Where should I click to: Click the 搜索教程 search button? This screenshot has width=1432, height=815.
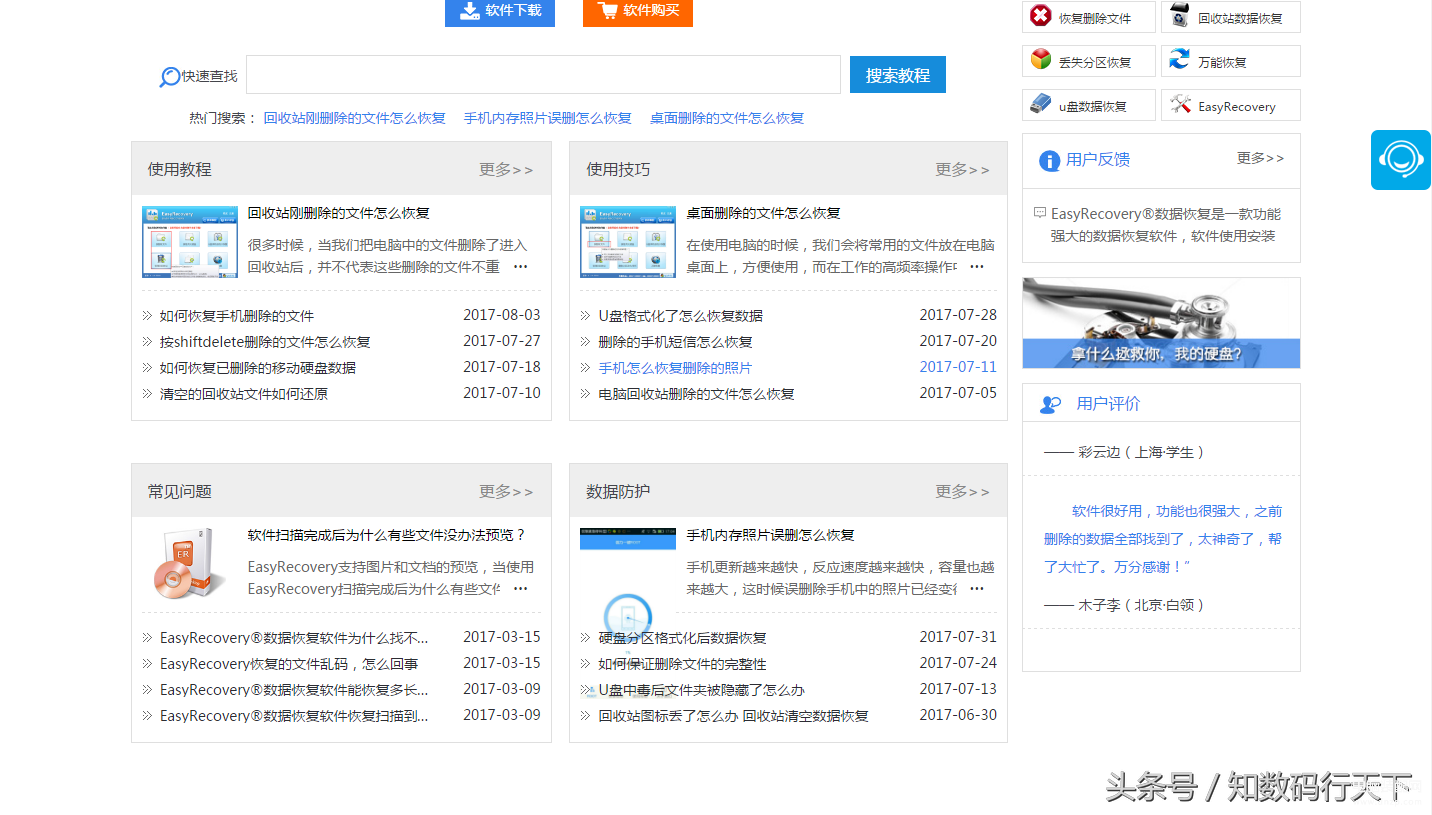(898, 75)
